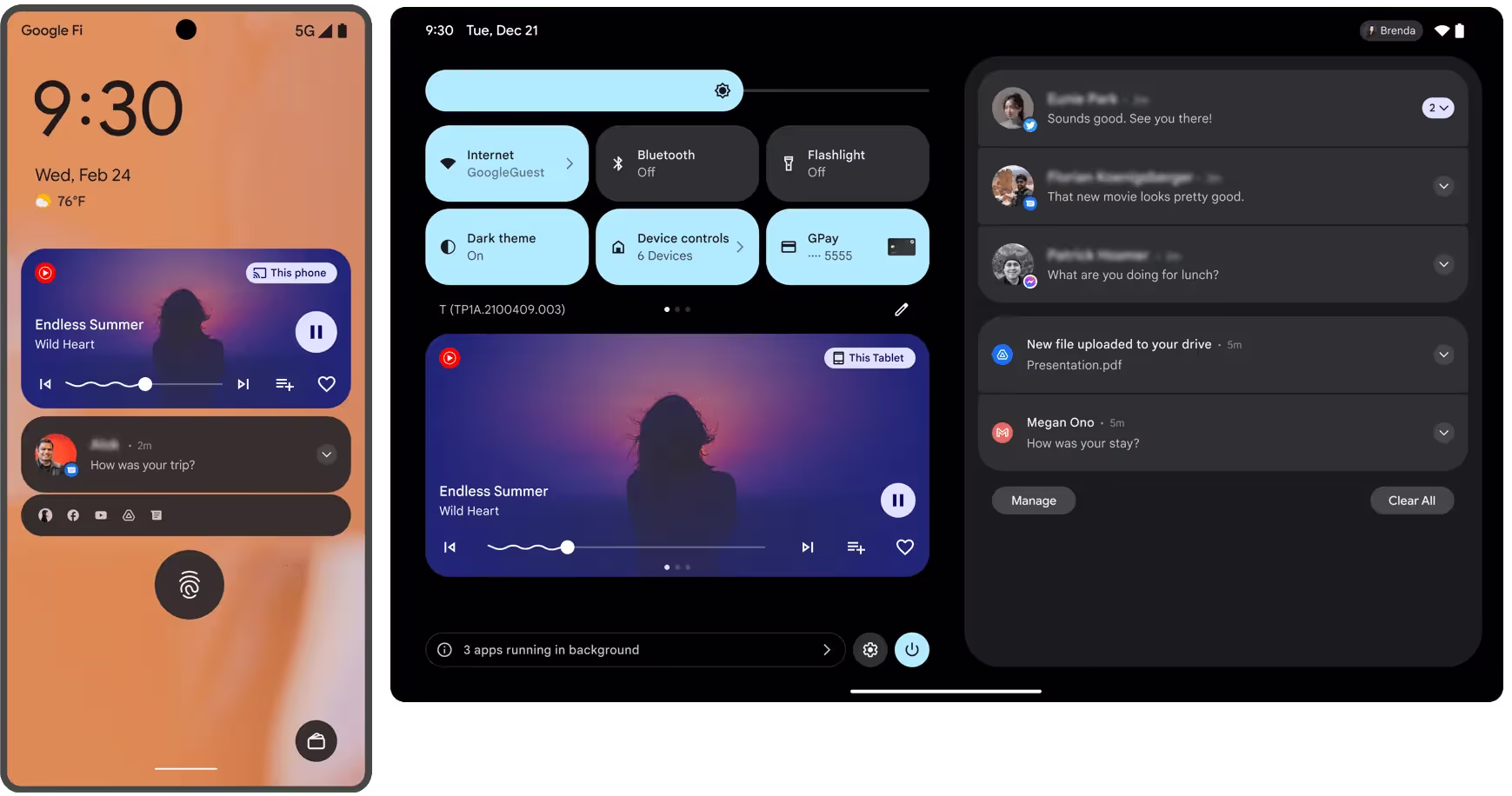Tap YouTube Music icon on tablet player

pyautogui.click(x=450, y=358)
